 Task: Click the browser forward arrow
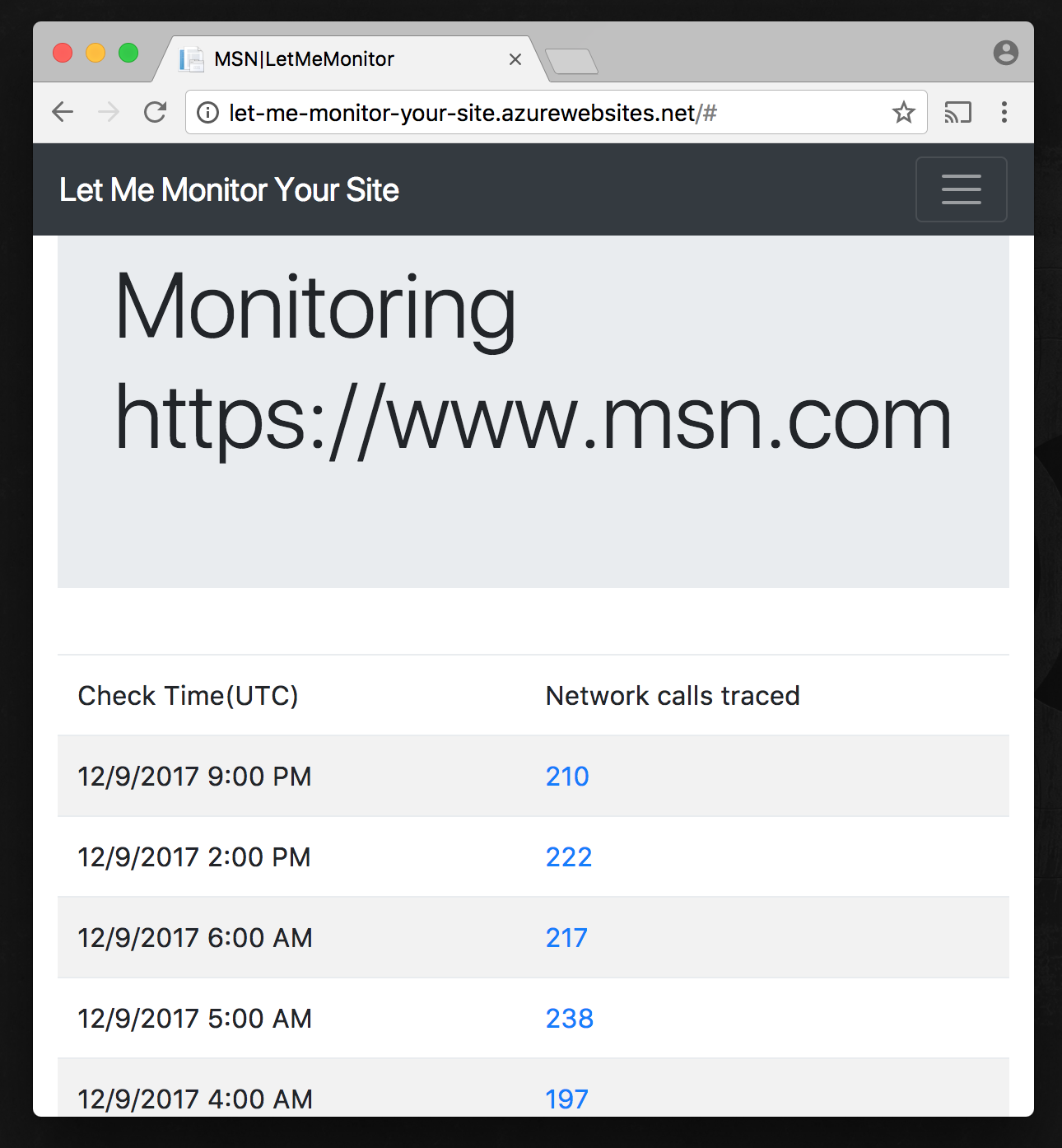109,112
